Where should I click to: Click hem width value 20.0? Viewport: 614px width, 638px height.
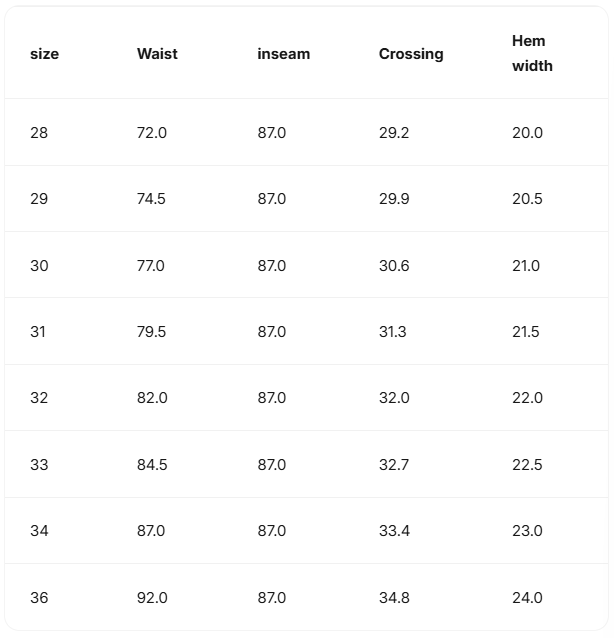(527, 133)
